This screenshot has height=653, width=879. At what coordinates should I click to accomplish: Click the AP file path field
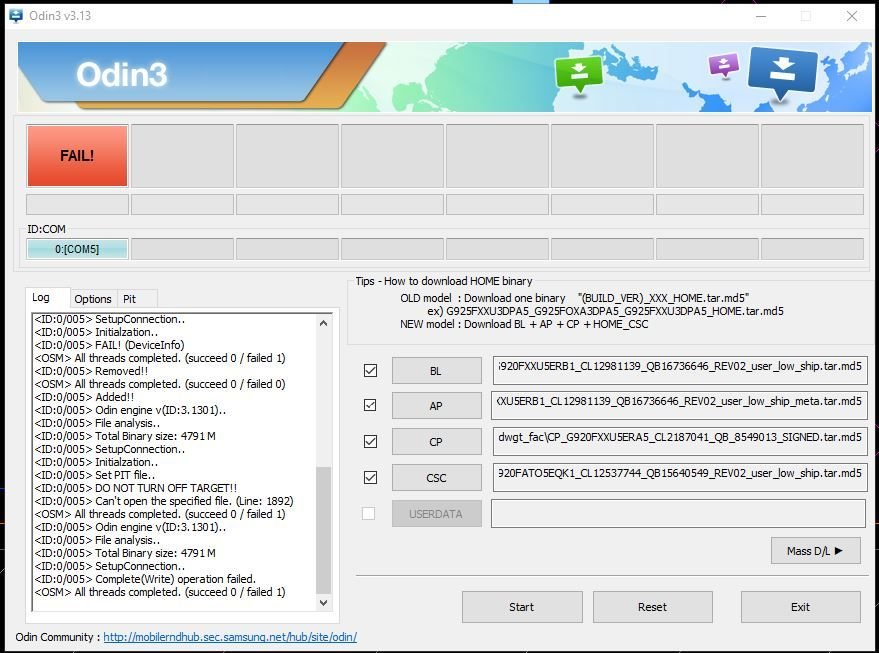coord(679,405)
